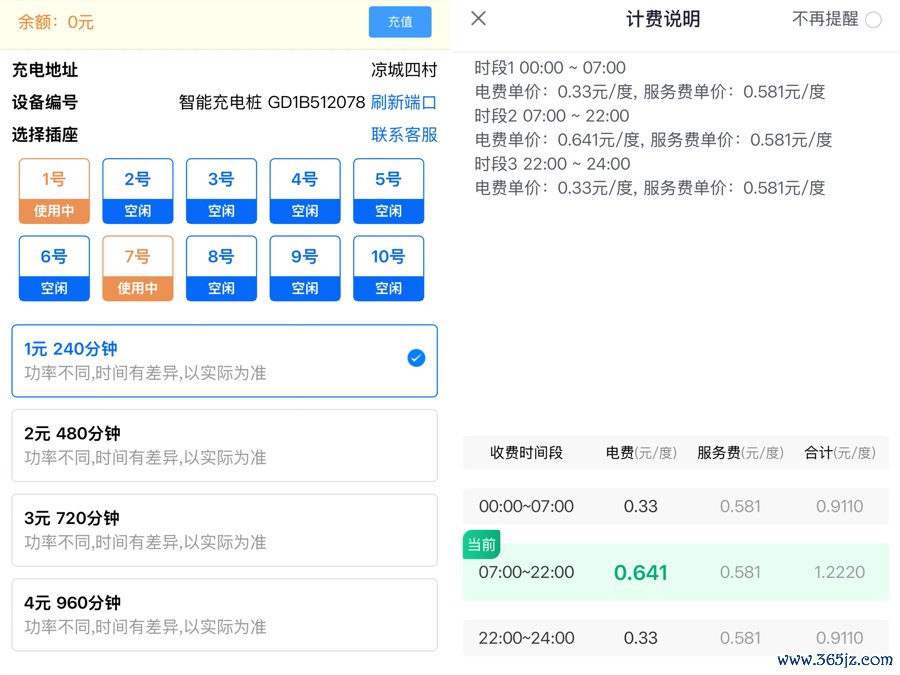Click the 07:00~22:00 current row time
The height and width of the screenshot is (675, 900).
[x=526, y=572]
